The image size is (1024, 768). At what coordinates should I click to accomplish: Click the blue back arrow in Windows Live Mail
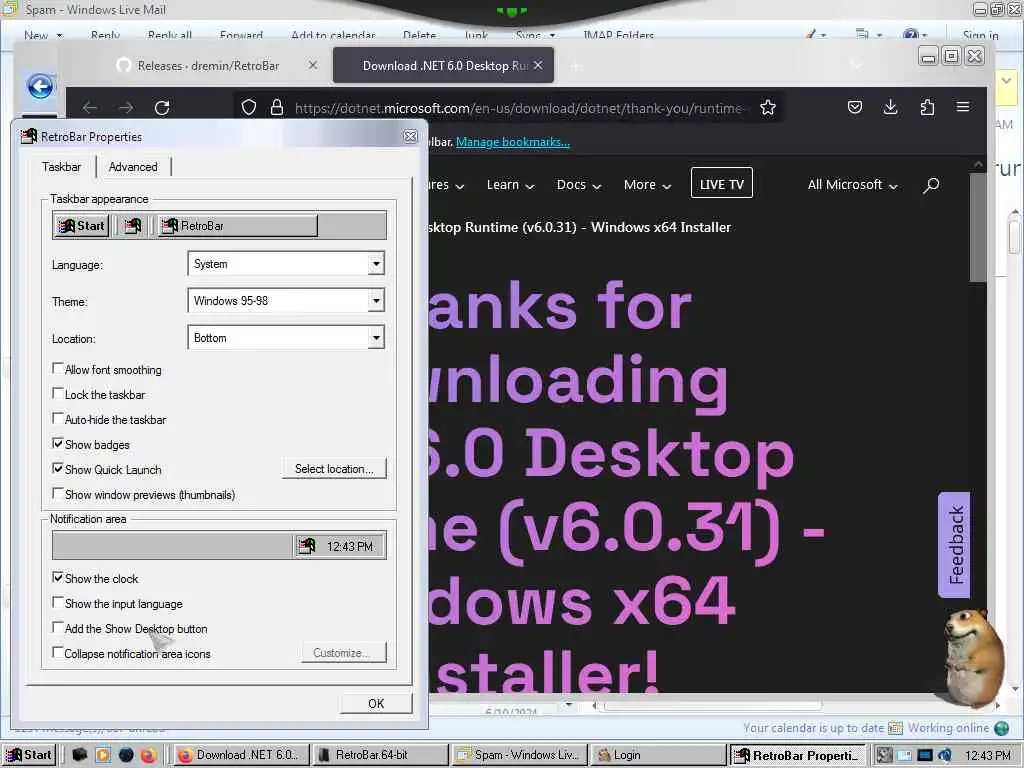click(40, 86)
